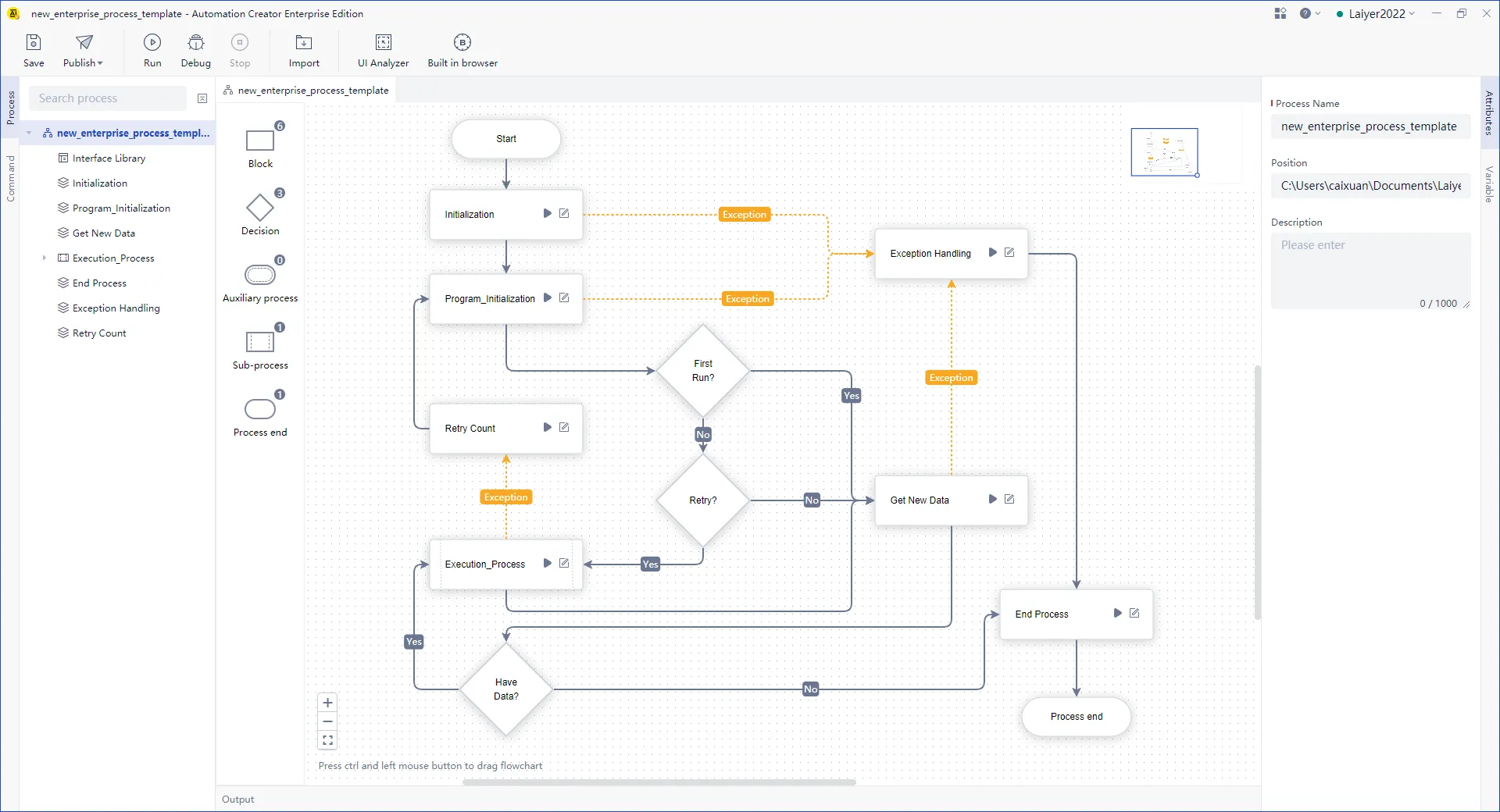Image resolution: width=1500 pixels, height=812 pixels.
Task: Open the Publish dropdown
Action: pyautogui.click(x=83, y=51)
